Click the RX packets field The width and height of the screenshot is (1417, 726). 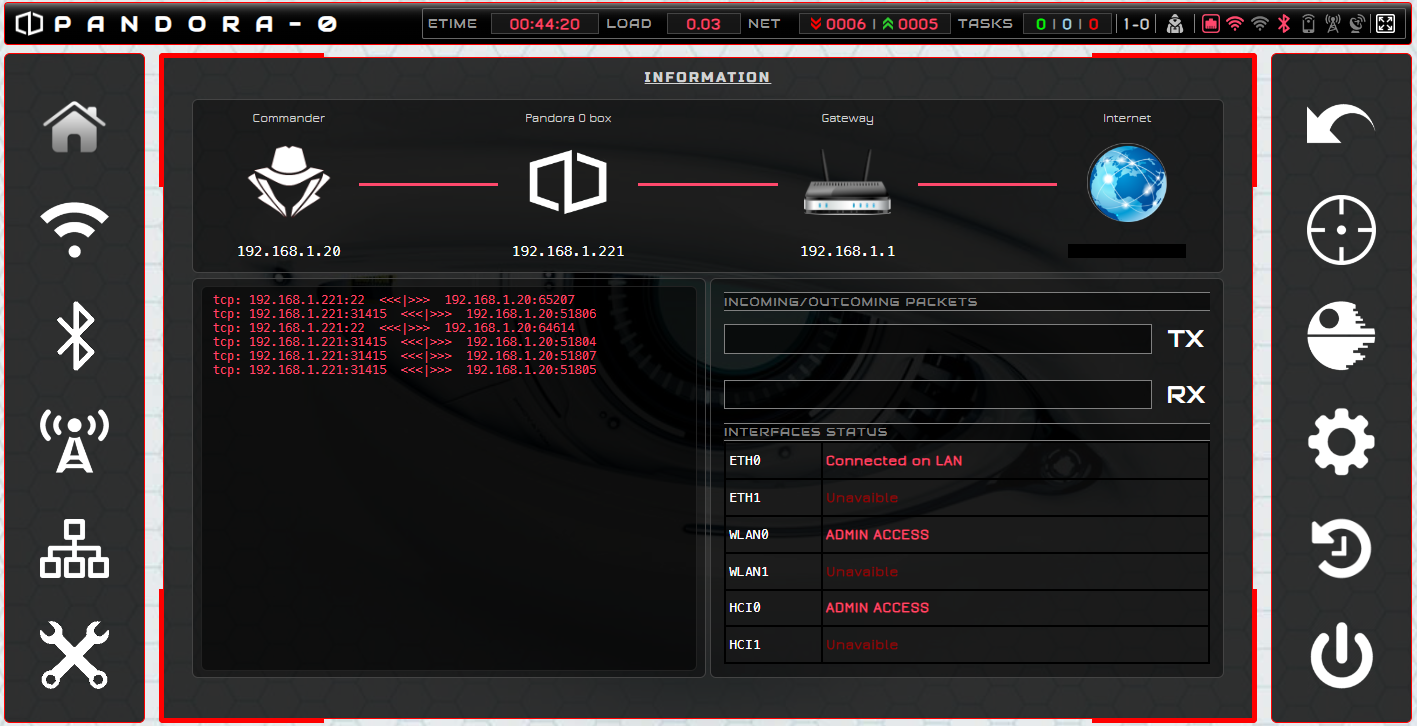coord(937,395)
